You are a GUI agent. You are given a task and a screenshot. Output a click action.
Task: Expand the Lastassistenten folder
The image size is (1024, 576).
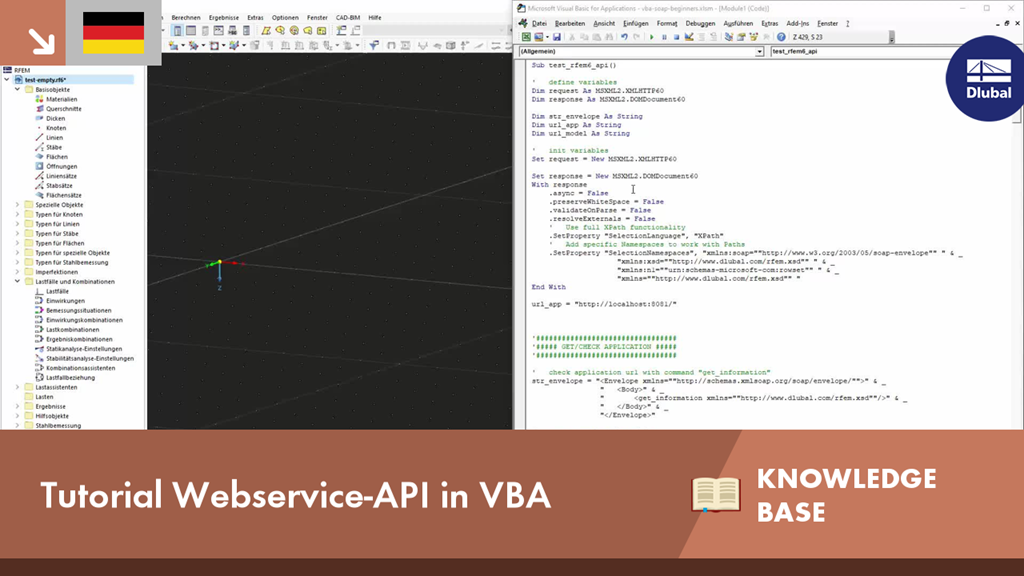point(18,387)
